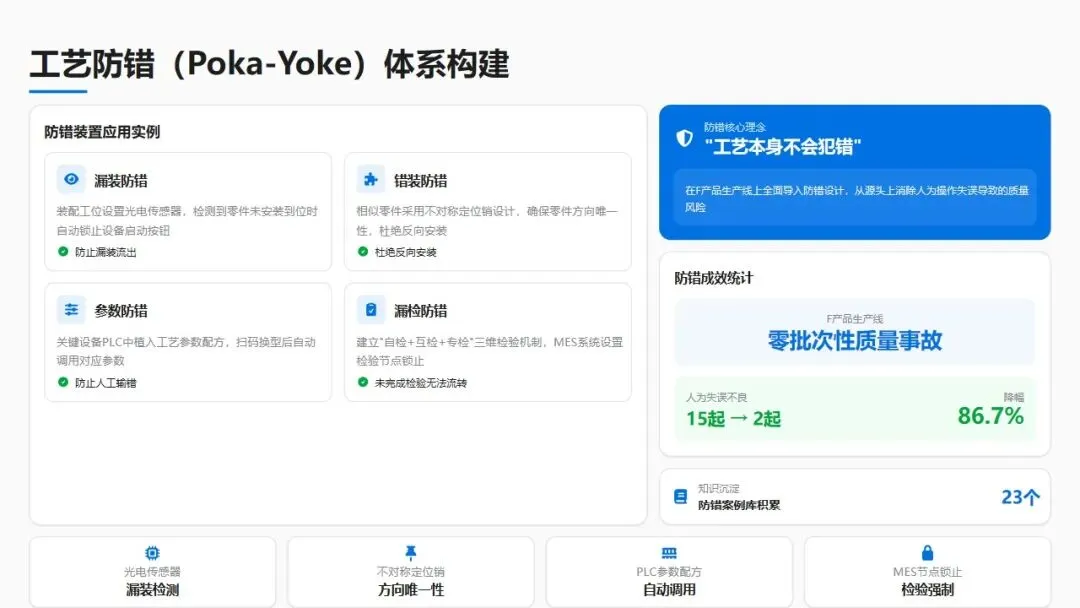Click green check icon beside 未完成检验无法流转
1080x608 pixels.
[x=363, y=382]
